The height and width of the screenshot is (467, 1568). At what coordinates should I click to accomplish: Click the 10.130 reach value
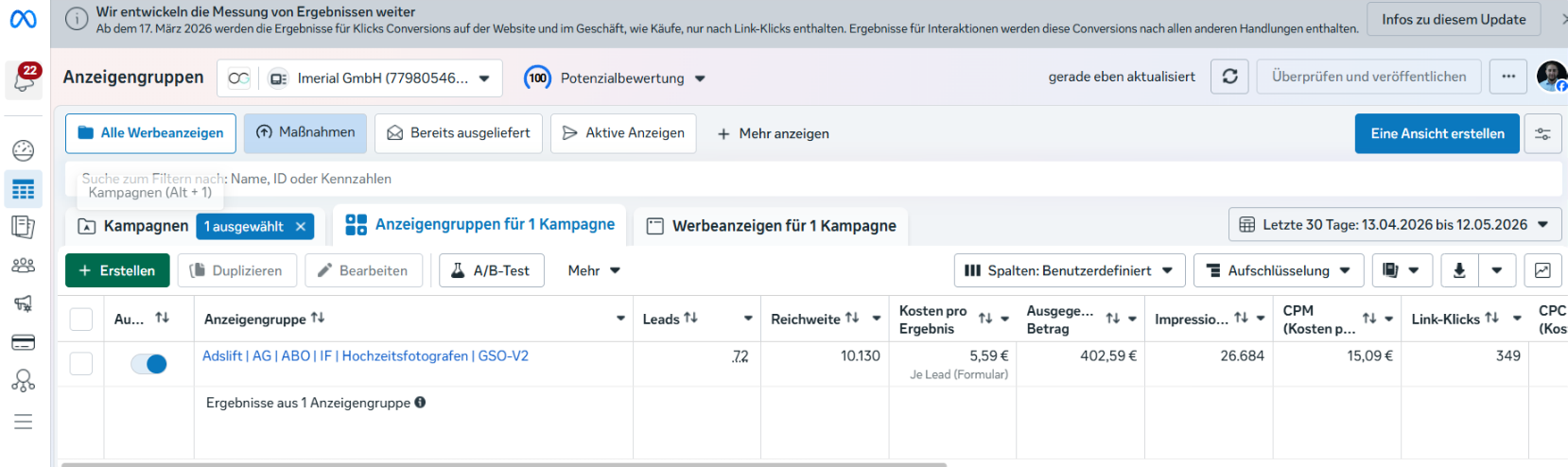click(x=861, y=356)
